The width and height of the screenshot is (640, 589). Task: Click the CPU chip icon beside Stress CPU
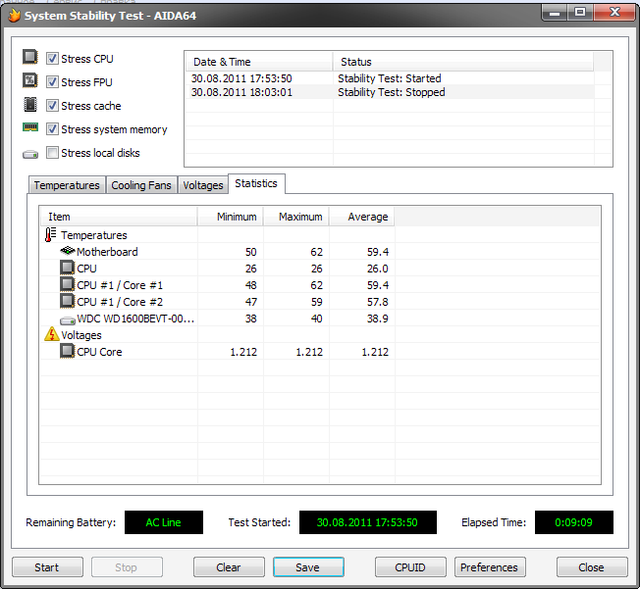click(30, 58)
